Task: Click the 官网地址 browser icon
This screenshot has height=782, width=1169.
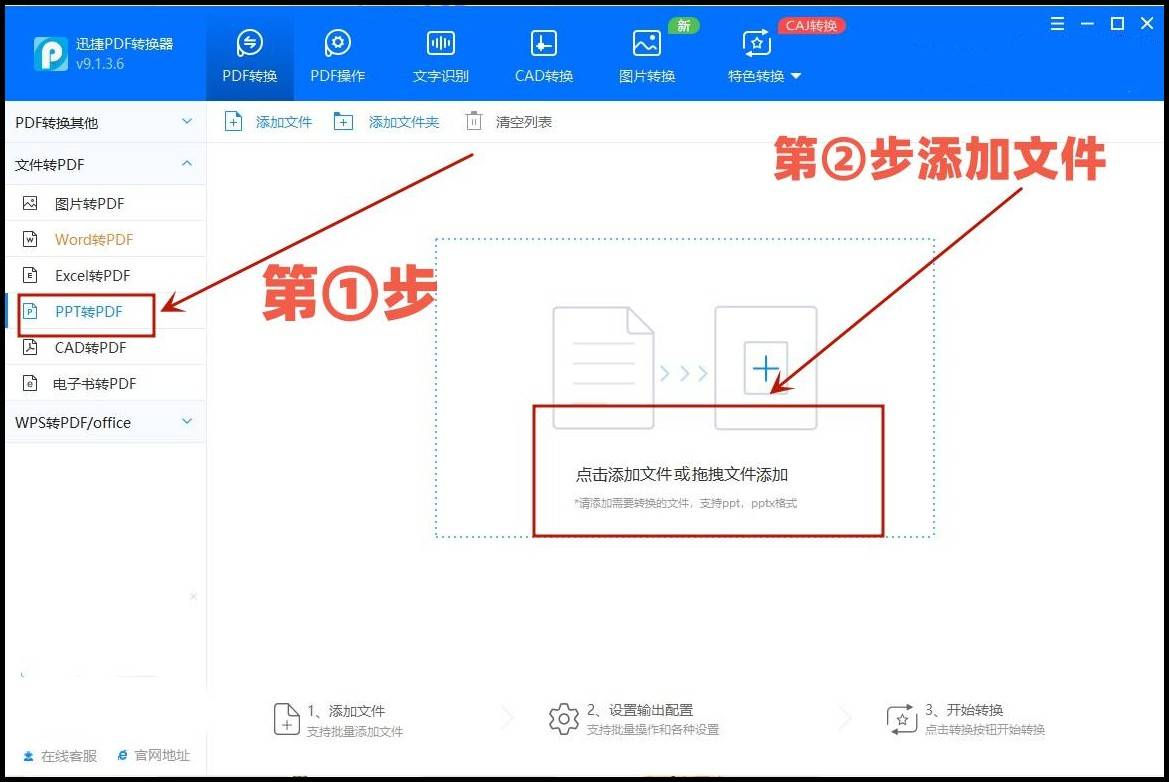Action: pyautogui.click(x=122, y=755)
